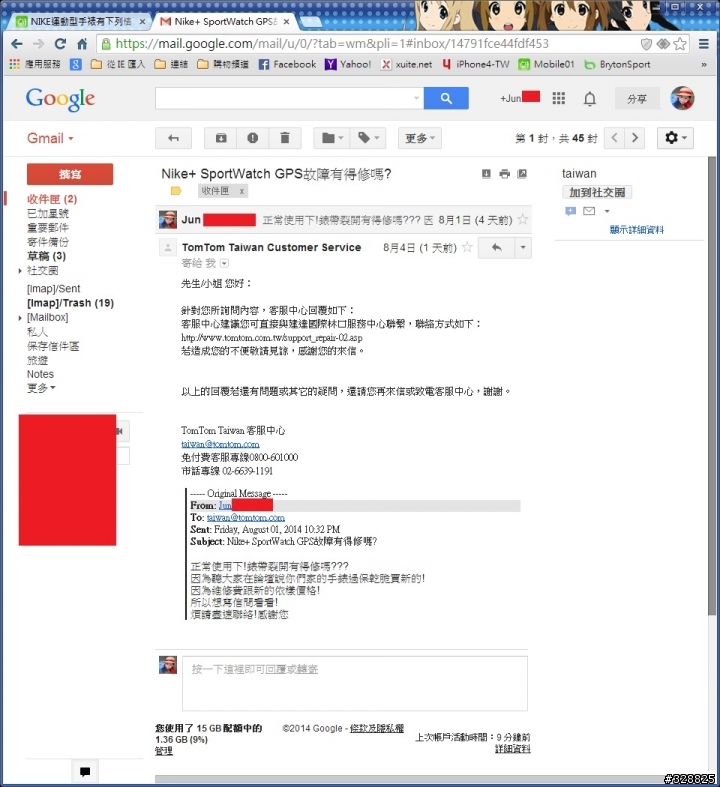Expand all messages icon
Screen dimensions: 720x787
point(486,174)
